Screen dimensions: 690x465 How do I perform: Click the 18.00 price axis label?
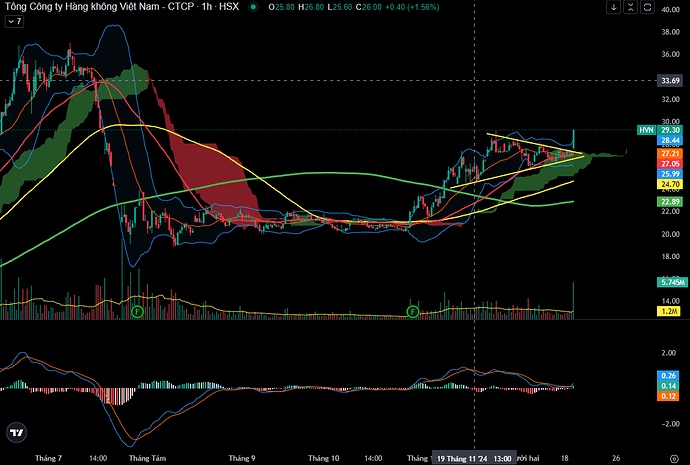pos(671,256)
